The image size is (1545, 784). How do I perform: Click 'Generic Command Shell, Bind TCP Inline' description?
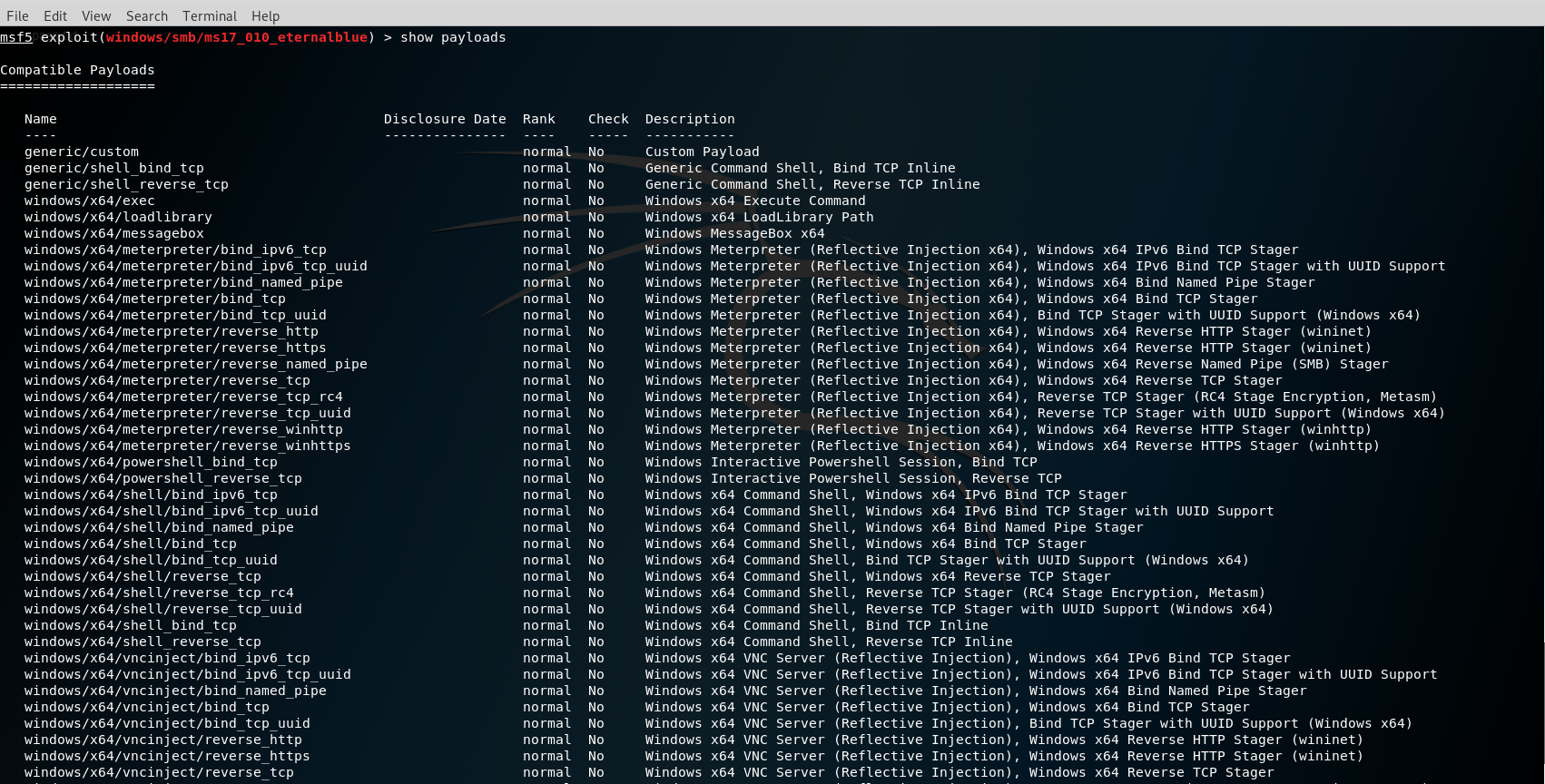(x=801, y=168)
